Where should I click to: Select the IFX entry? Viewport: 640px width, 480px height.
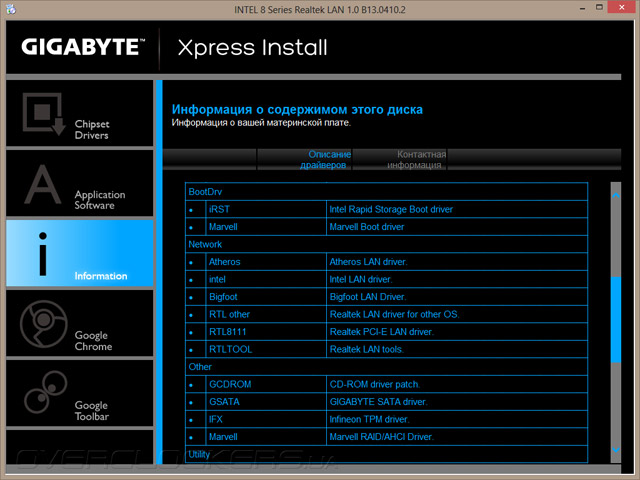pyautogui.click(x=216, y=420)
